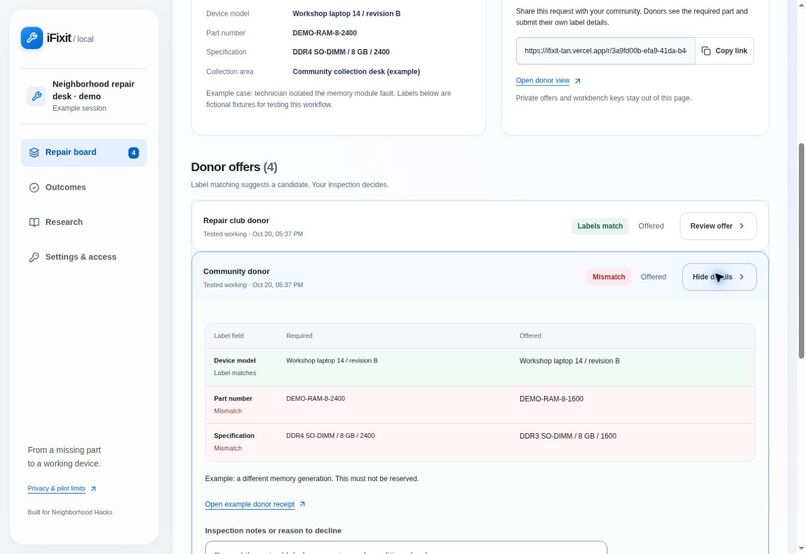This screenshot has width=806, height=554.
Task: Click the Research book icon
Action: (x=34, y=223)
